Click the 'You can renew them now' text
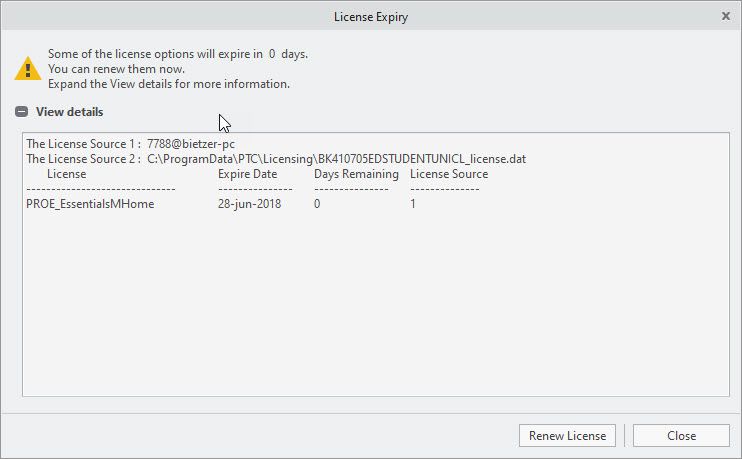 (116, 69)
